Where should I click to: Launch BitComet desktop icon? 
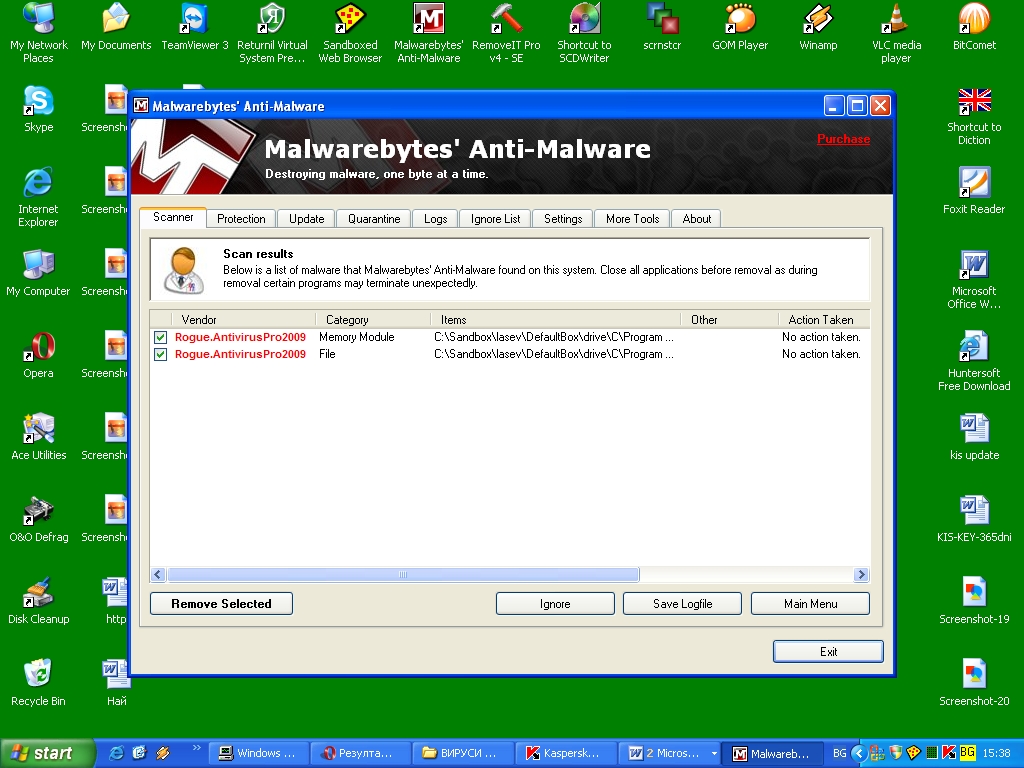pos(974,27)
